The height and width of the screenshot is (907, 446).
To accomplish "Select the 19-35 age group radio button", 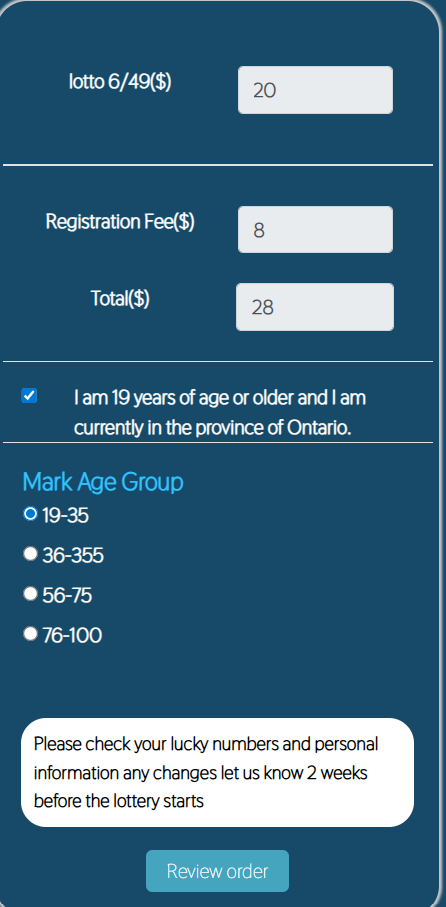I will [x=30, y=514].
